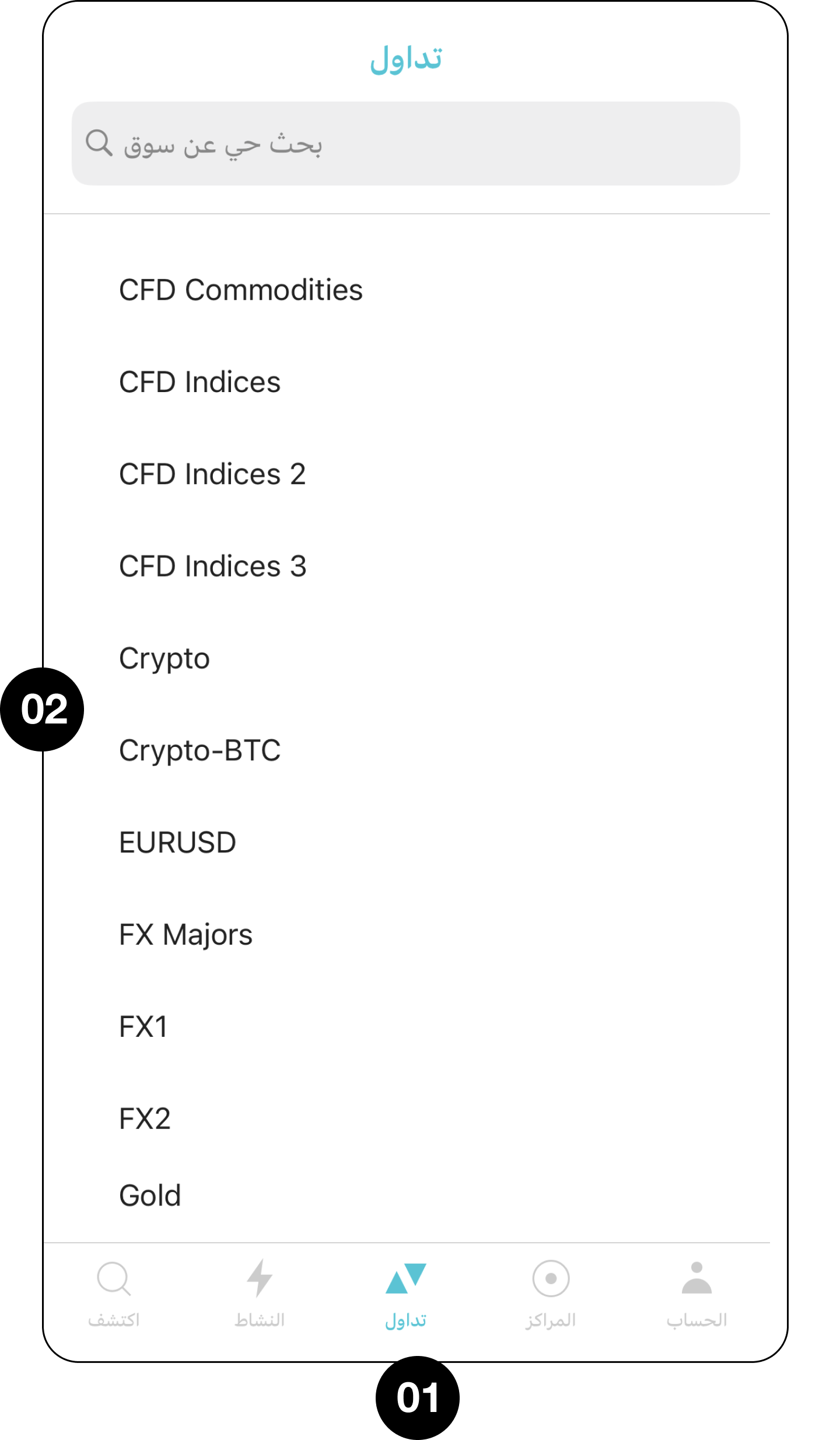Tap the magnifier icon in search bar
The height and width of the screenshot is (1440, 840).
[99, 143]
